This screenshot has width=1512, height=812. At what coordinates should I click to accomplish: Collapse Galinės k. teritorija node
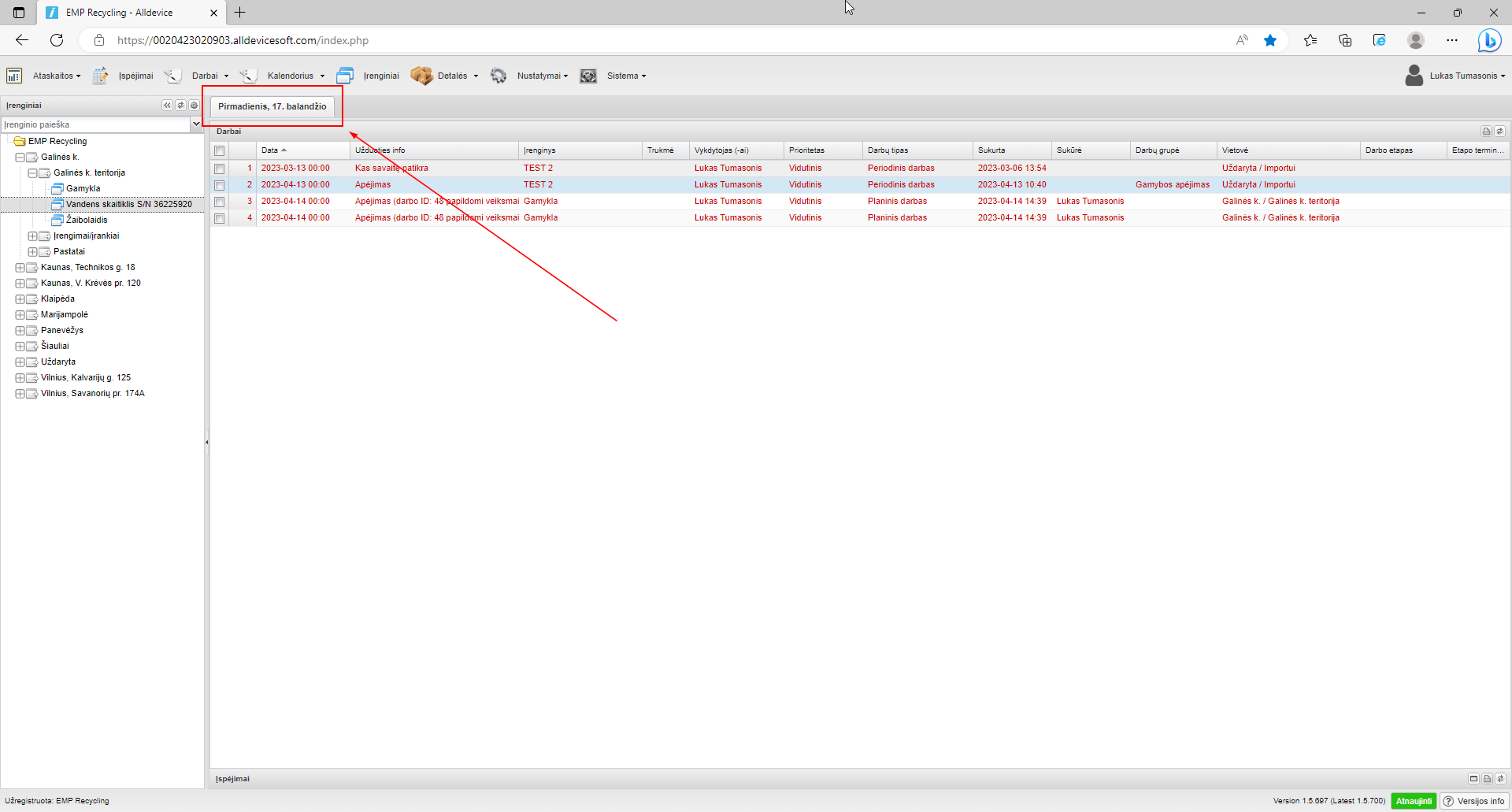pyautogui.click(x=32, y=173)
